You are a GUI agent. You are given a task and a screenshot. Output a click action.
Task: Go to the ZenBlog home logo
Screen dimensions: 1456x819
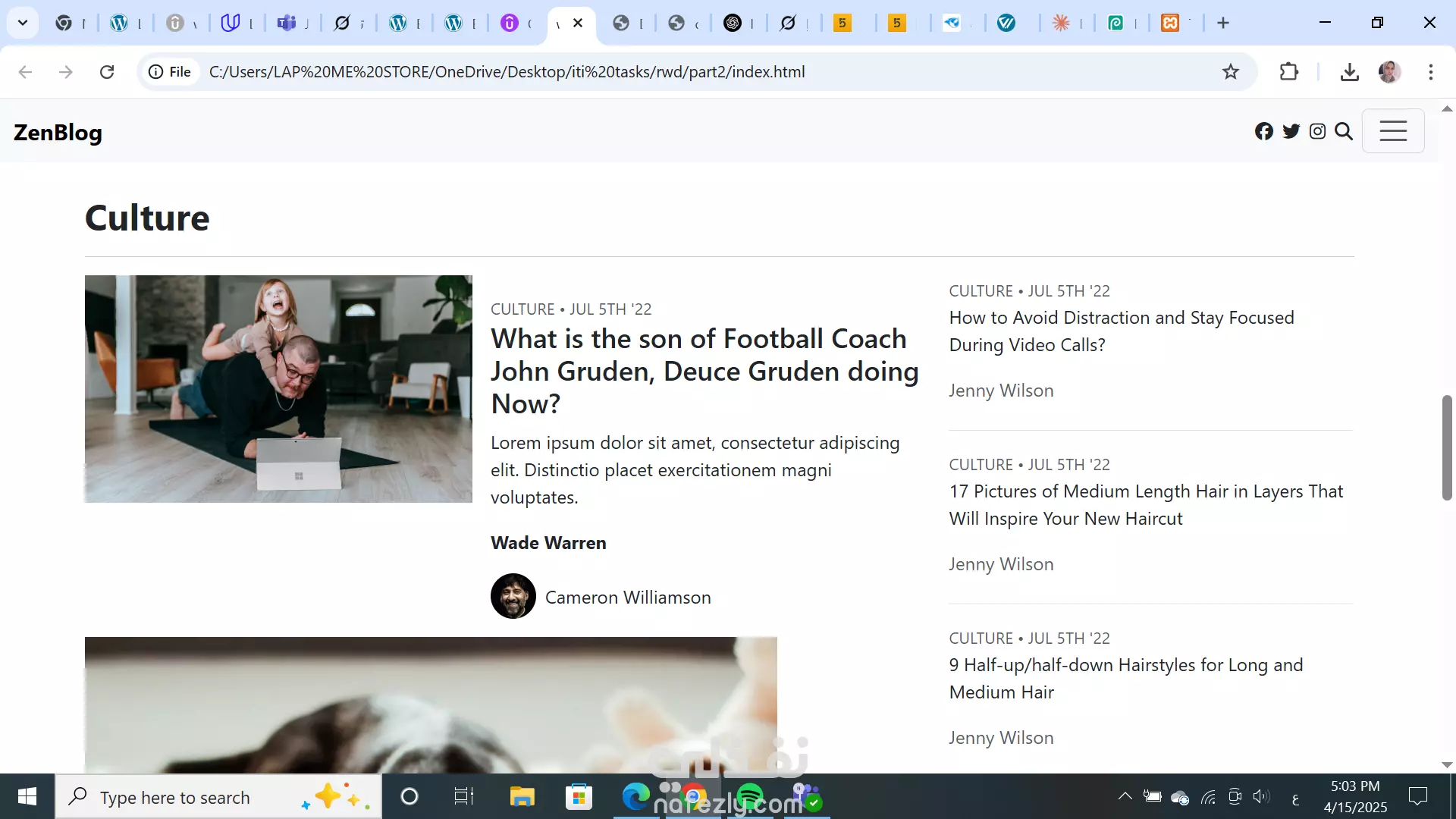pos(58,132)
